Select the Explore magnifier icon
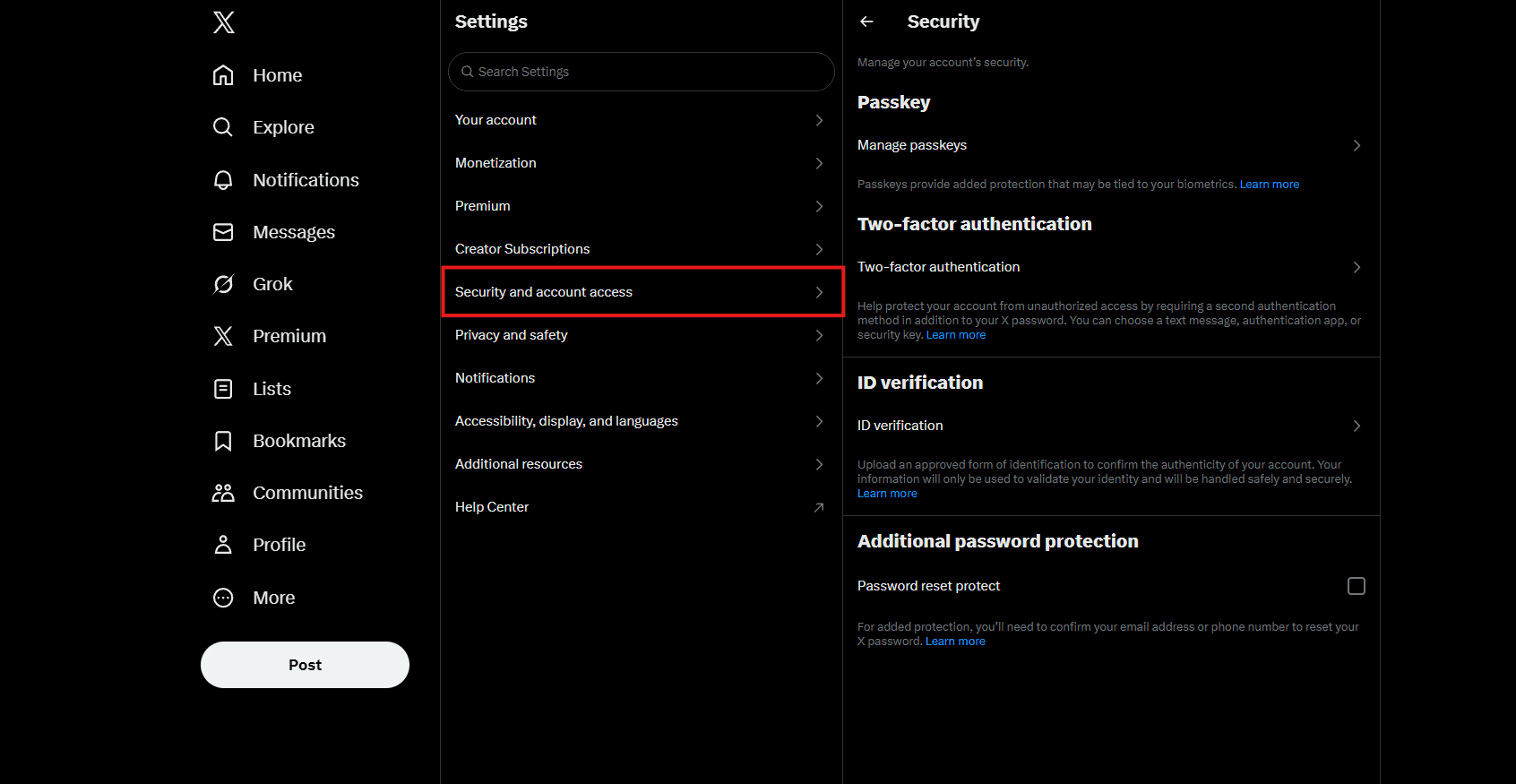 [223, 127]
